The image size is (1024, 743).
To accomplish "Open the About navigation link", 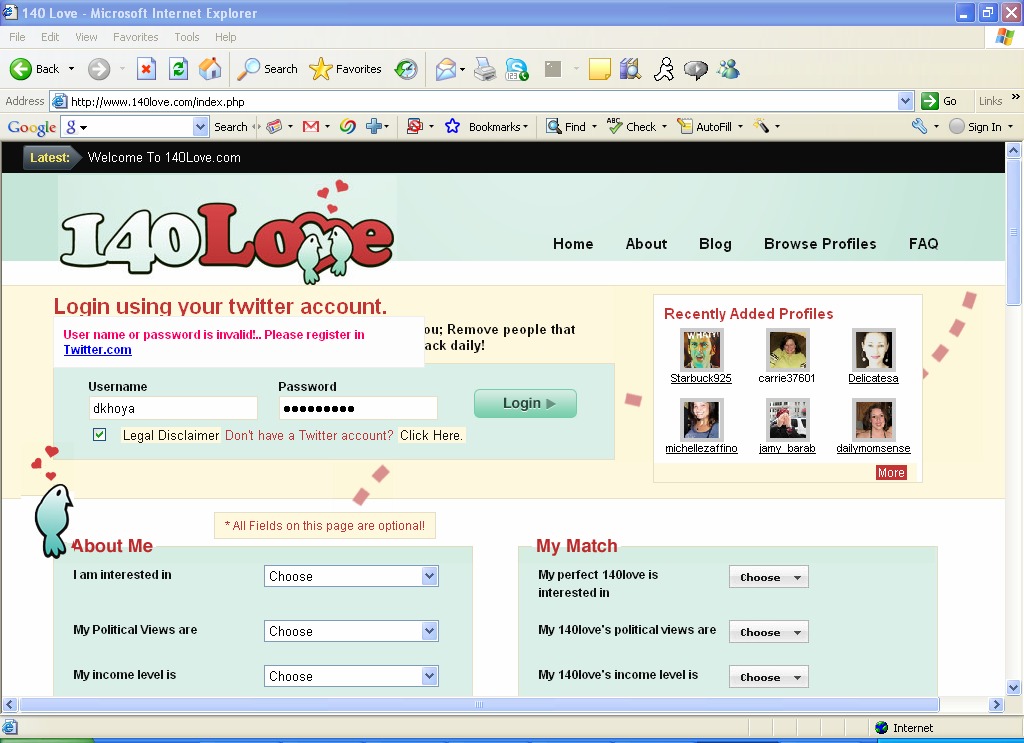I will (646, 244).
